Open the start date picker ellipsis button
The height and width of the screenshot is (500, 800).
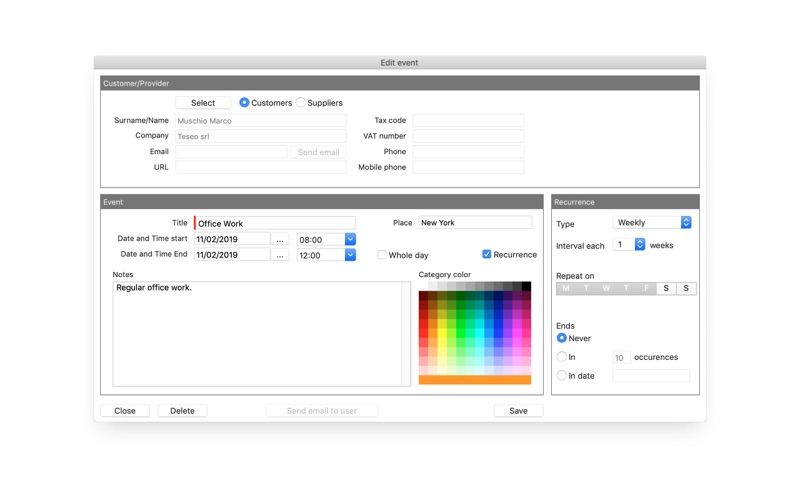tap(280, 240)
